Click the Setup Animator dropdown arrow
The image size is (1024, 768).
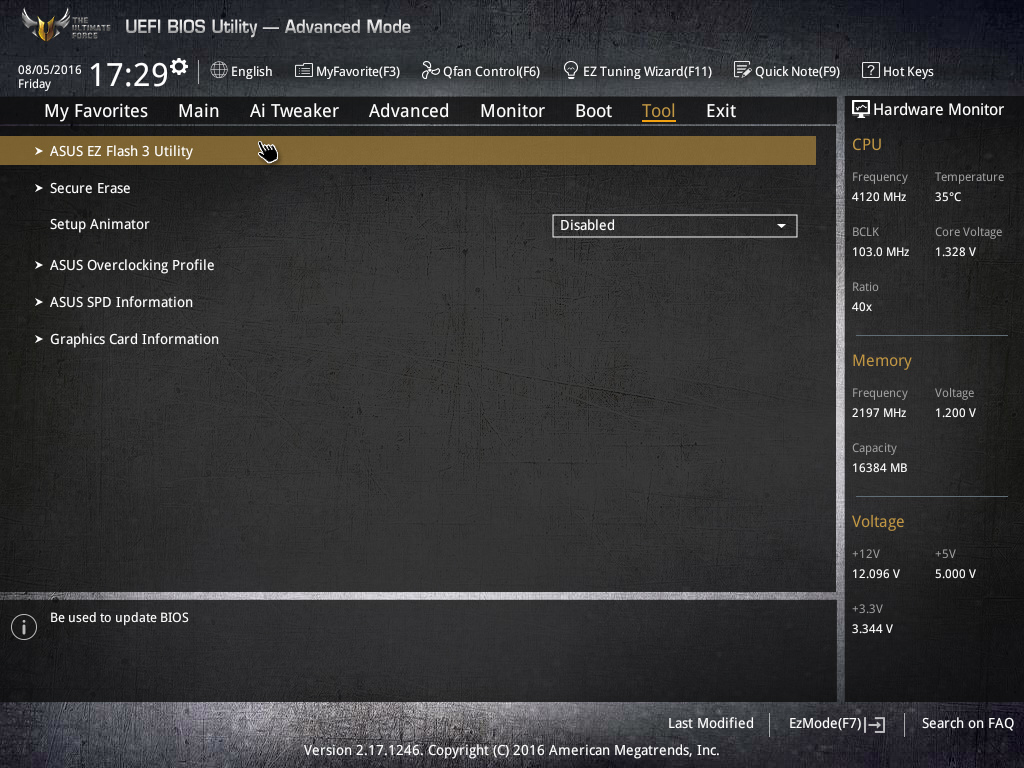coord(781,226)
